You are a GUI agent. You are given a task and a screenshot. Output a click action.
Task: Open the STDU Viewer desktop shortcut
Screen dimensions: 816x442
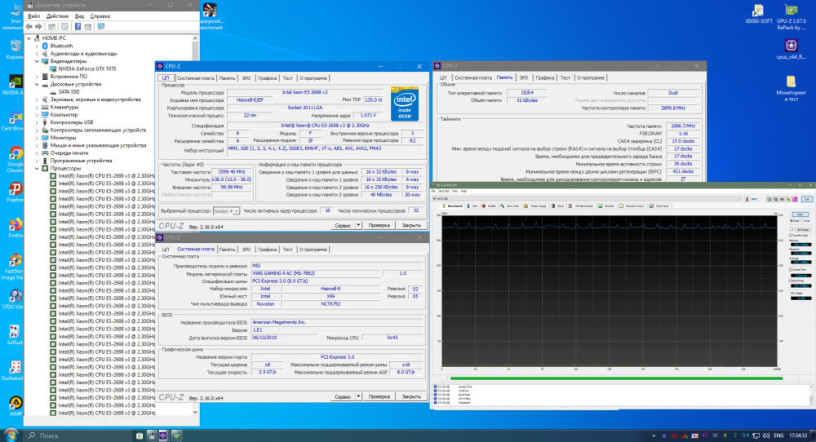(15, 299)
